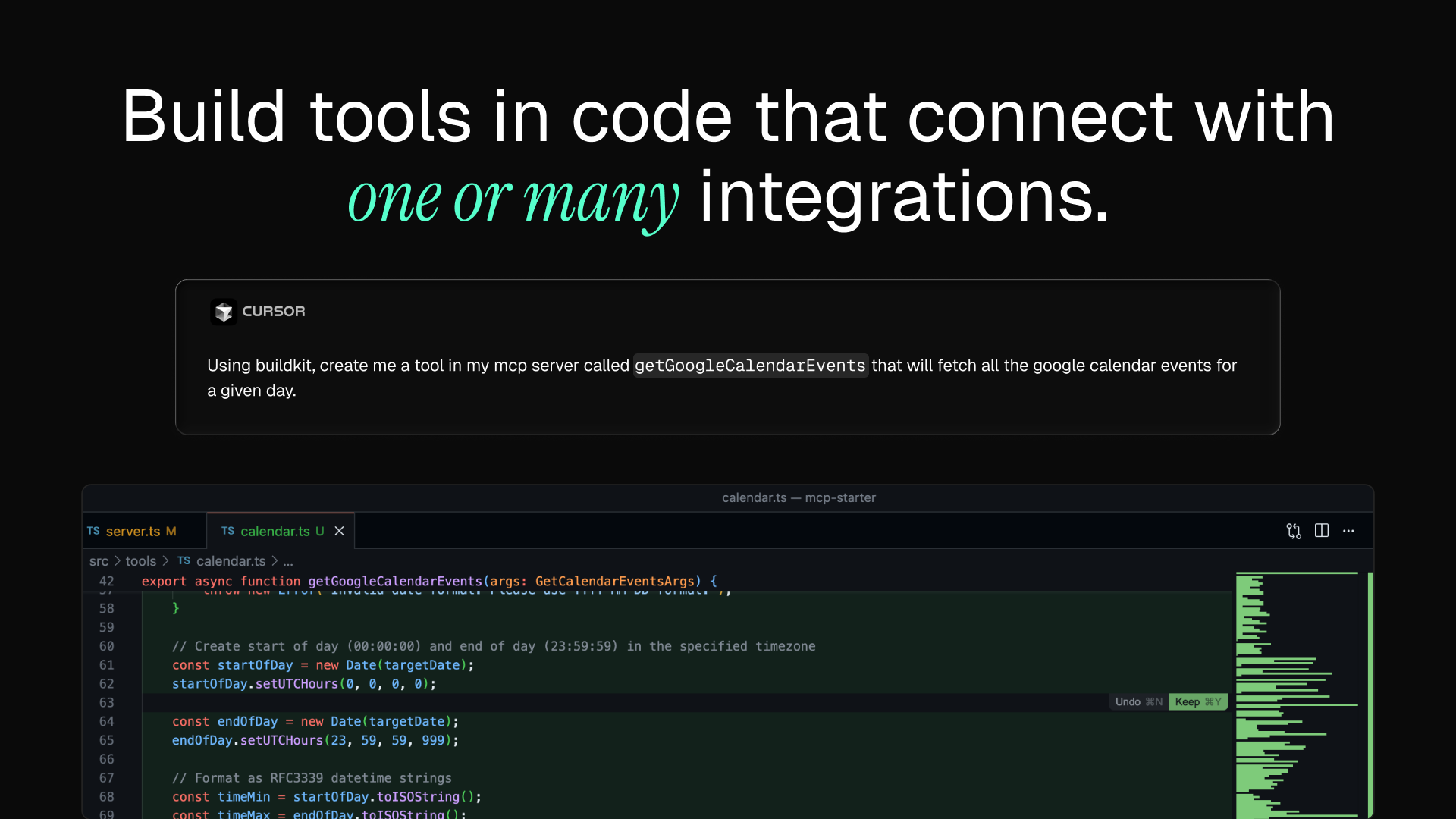Click the TS icon in the breadcrumb
The height and width of the screenshot is (819, 1456).
pos(184,561)
